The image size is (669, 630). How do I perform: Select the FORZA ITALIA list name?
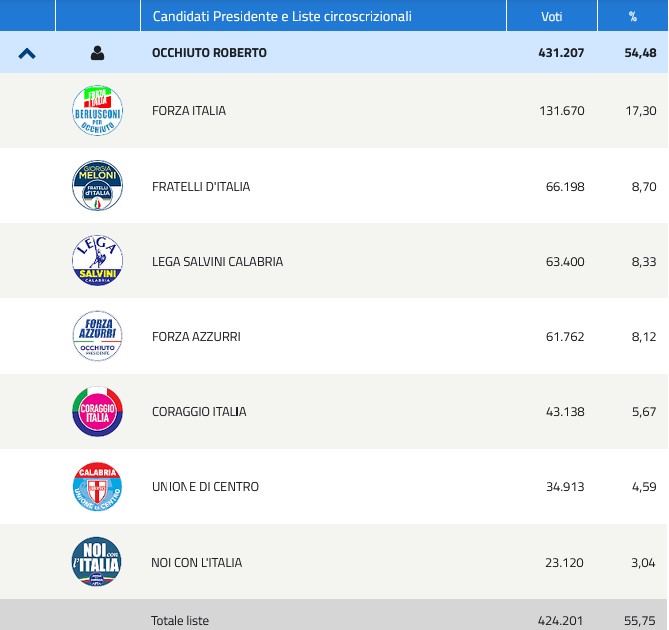(189, 111)
